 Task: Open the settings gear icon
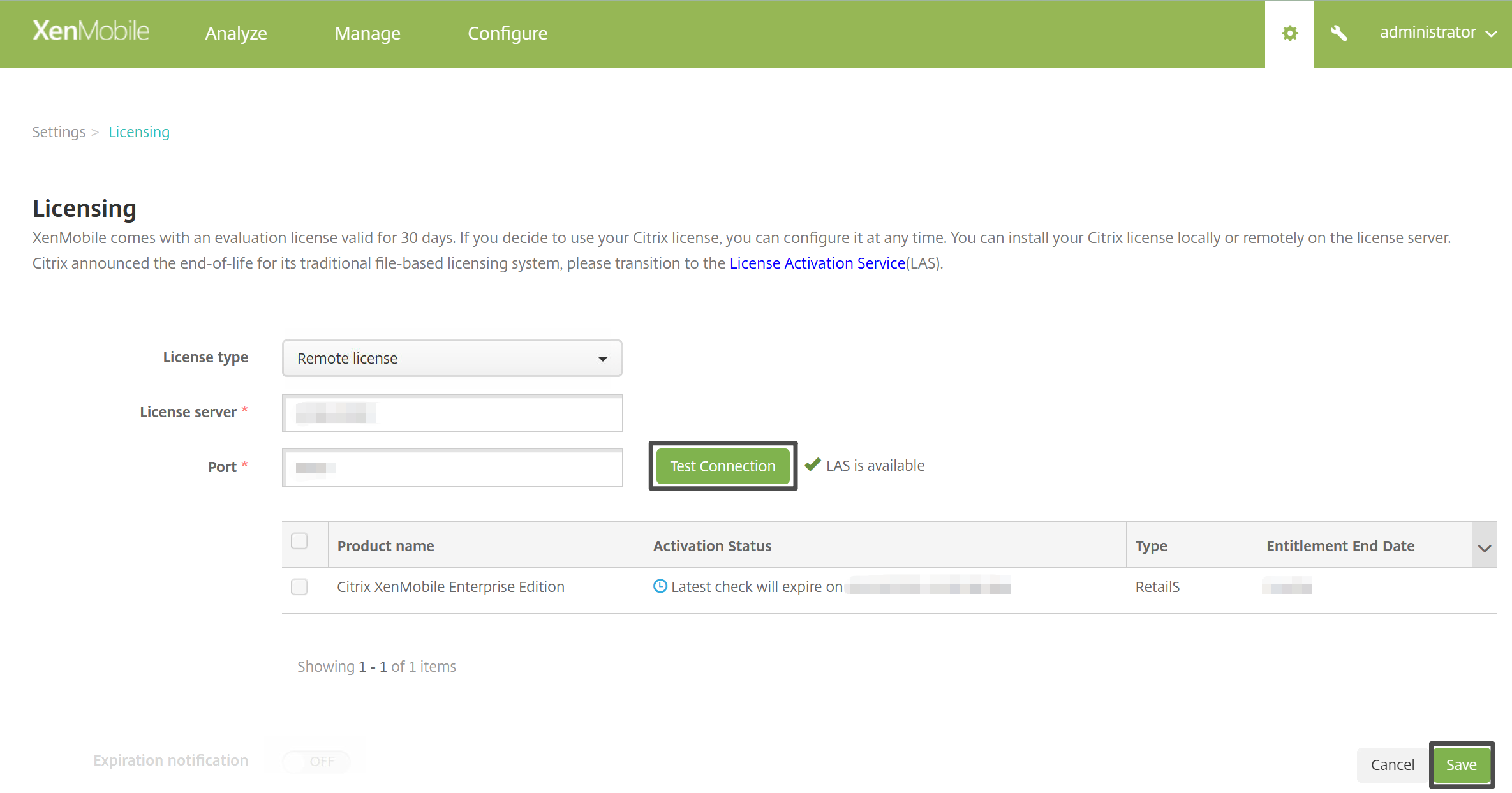coord(1289,33)
